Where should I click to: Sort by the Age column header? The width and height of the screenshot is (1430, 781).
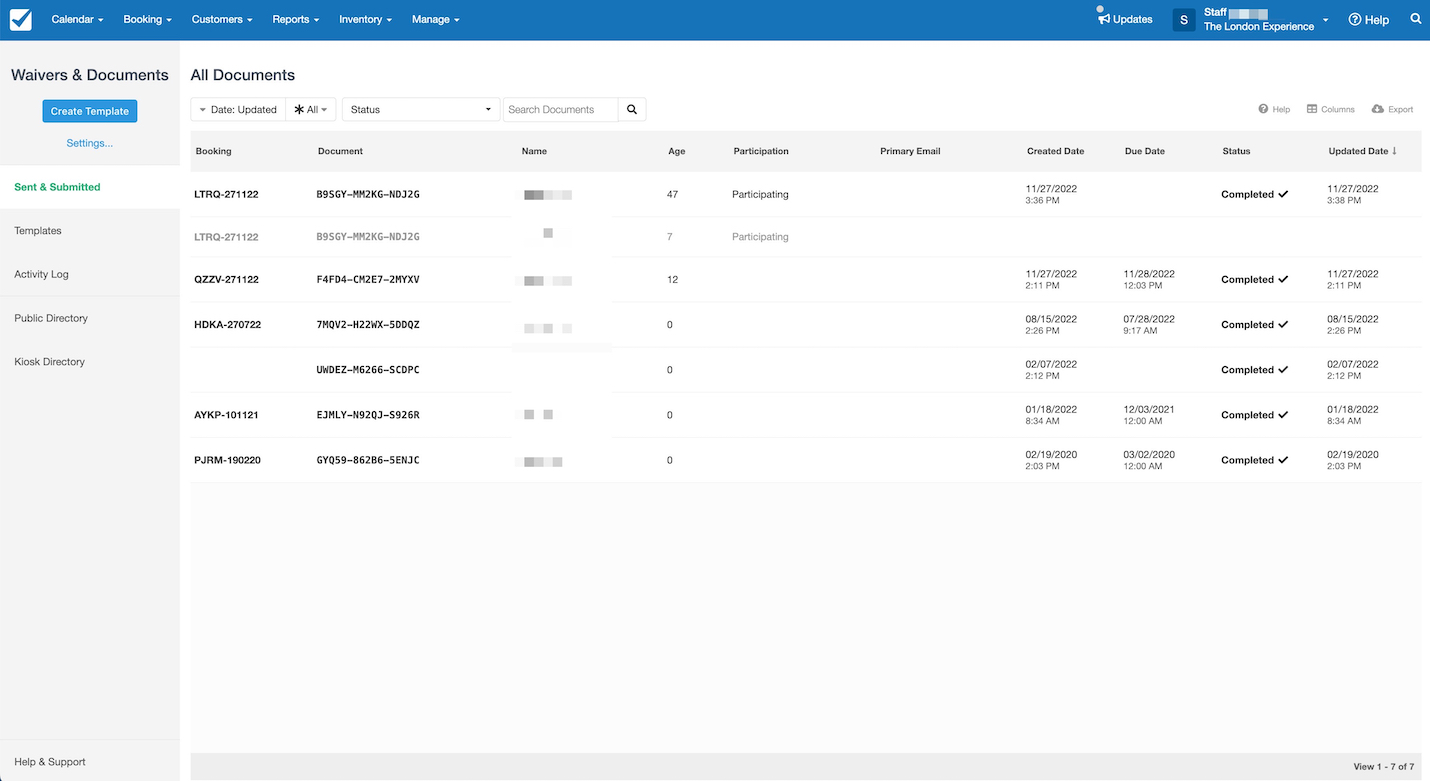[x=677, y=151]
